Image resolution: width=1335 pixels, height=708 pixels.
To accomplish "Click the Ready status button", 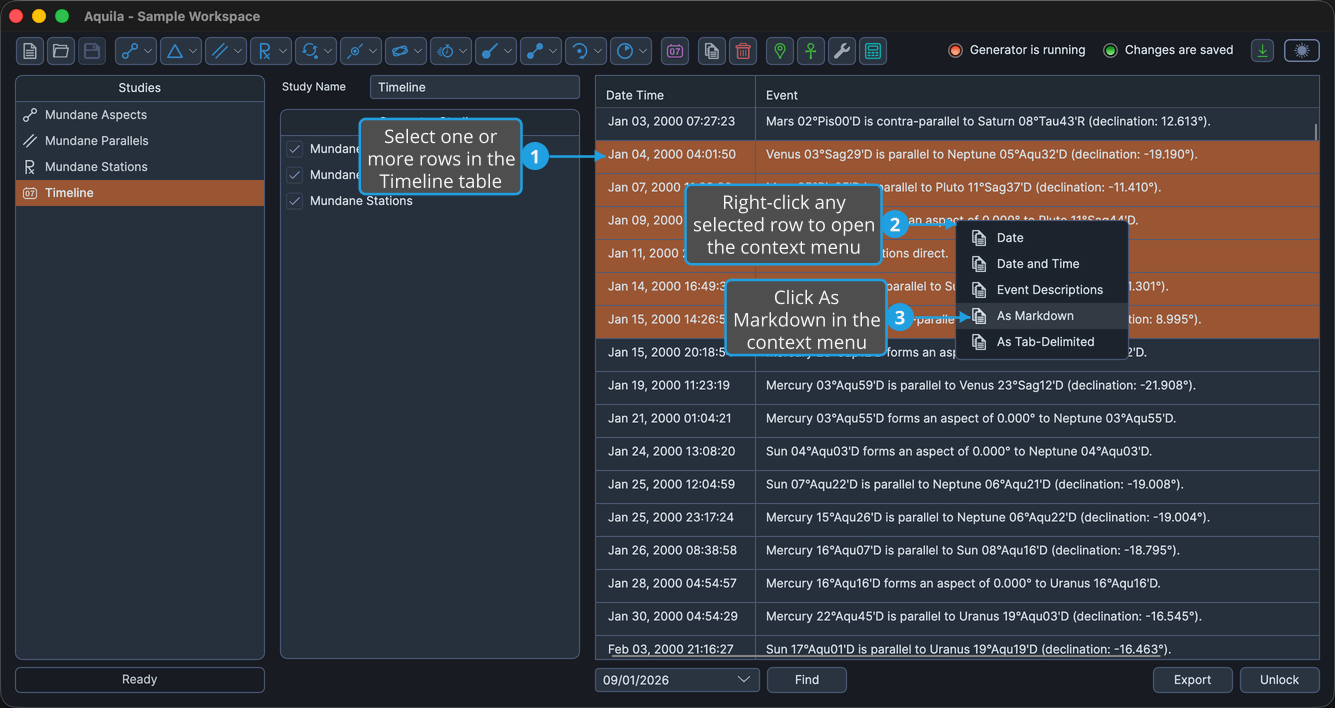I will click(140, 680).
